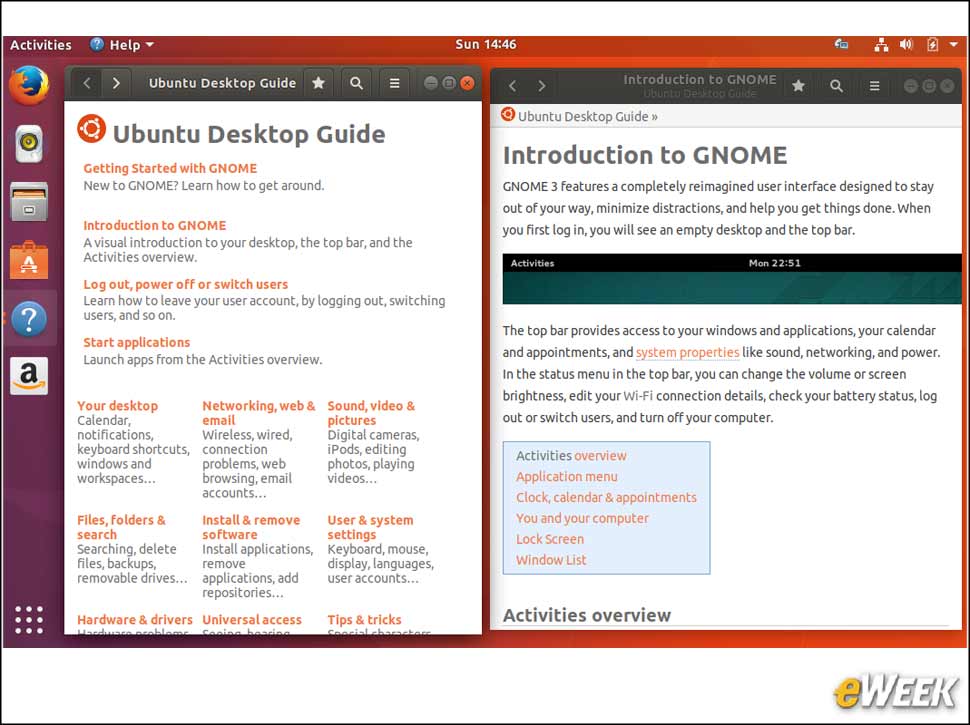
Task: Open Start applications link
Action: tap(137, 342)
